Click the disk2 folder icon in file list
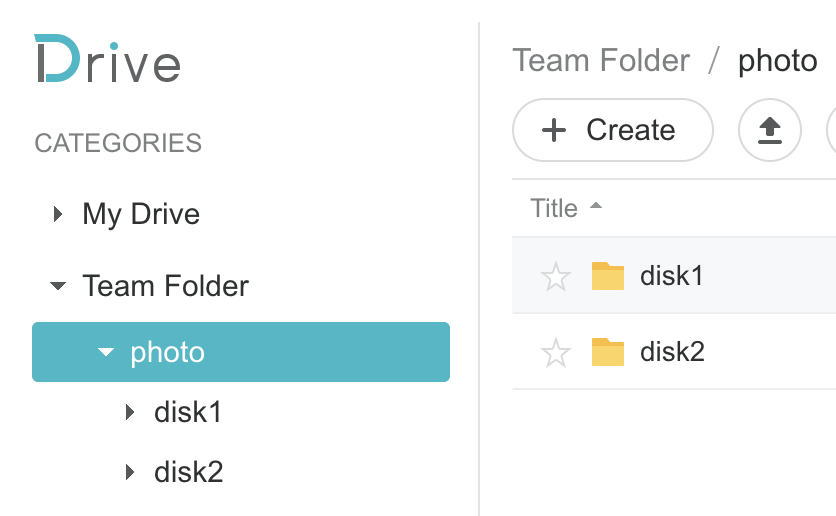The height and width of the screenshot is (516, 836). pyautogui.click(x=608, y=352)
